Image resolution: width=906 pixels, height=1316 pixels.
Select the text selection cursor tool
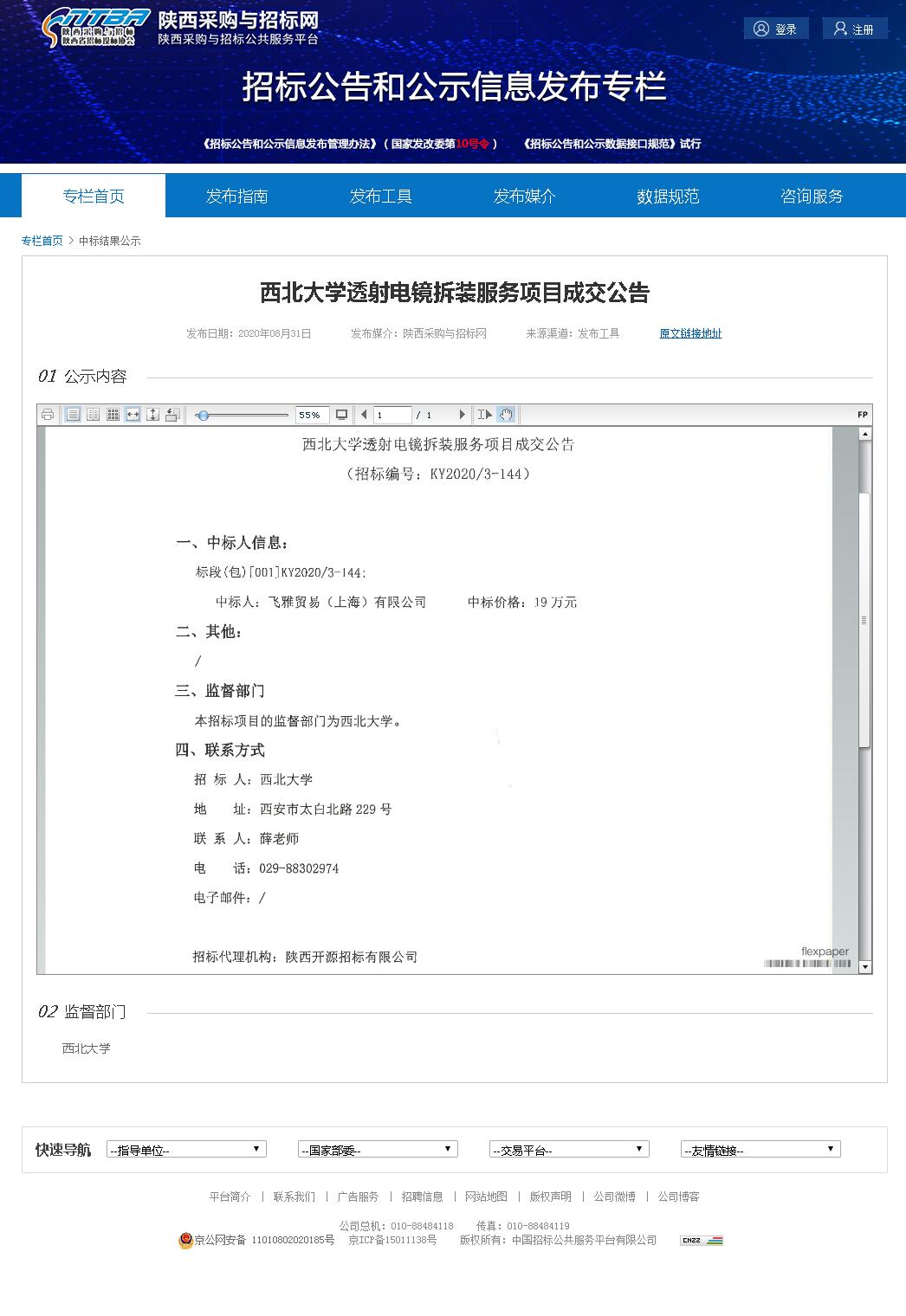484,415
